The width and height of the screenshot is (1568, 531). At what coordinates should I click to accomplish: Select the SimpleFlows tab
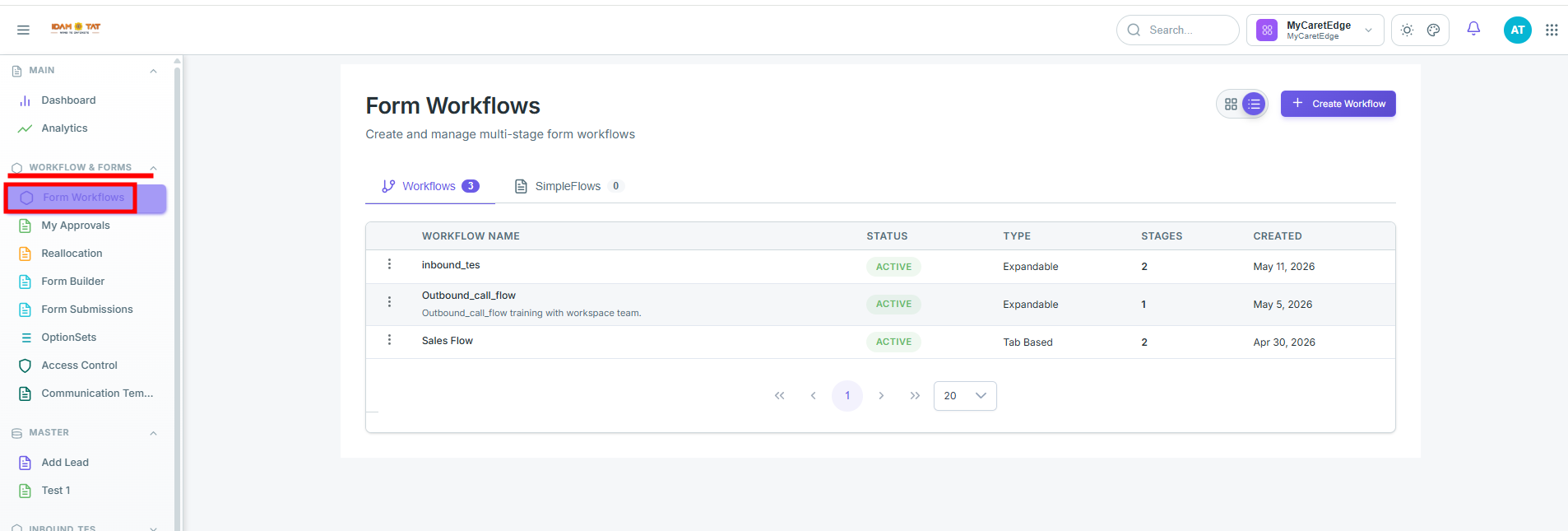569,186
